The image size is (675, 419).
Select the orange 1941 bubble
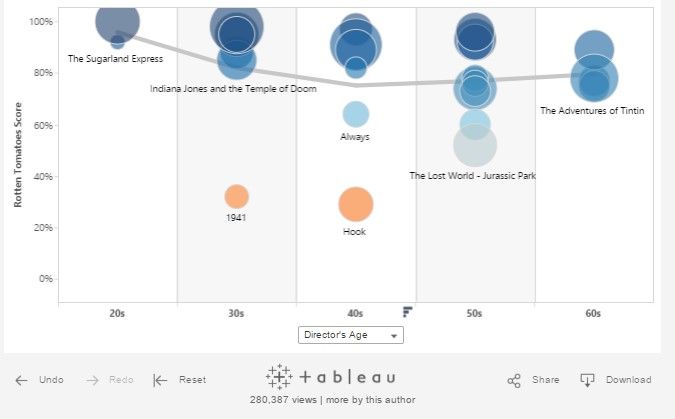[236, 196]
